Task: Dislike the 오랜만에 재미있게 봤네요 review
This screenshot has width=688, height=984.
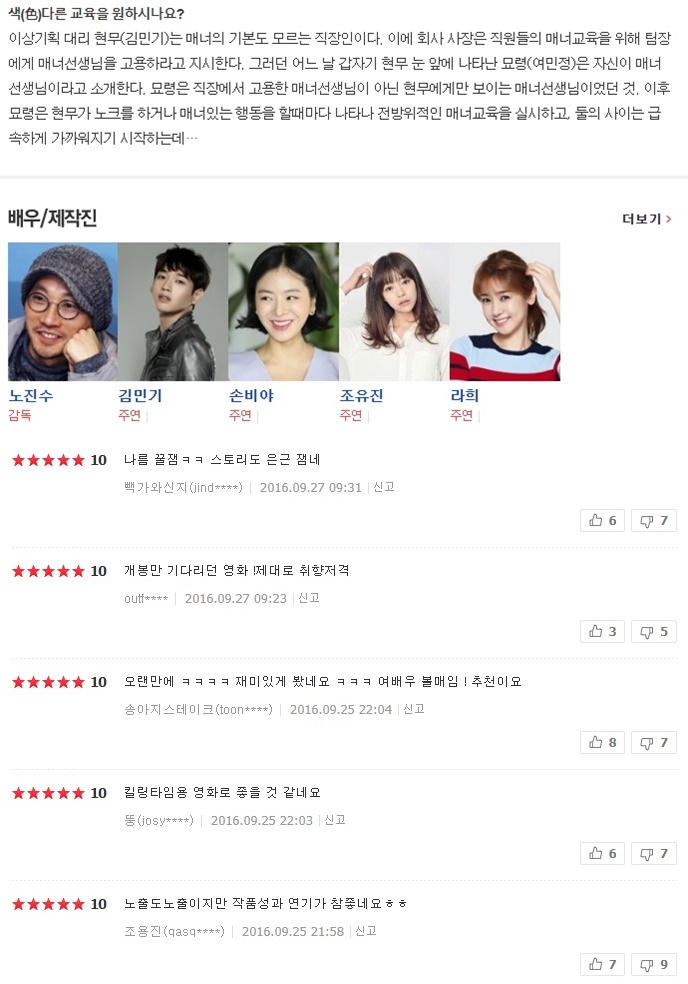Action: tap(653, 742)
